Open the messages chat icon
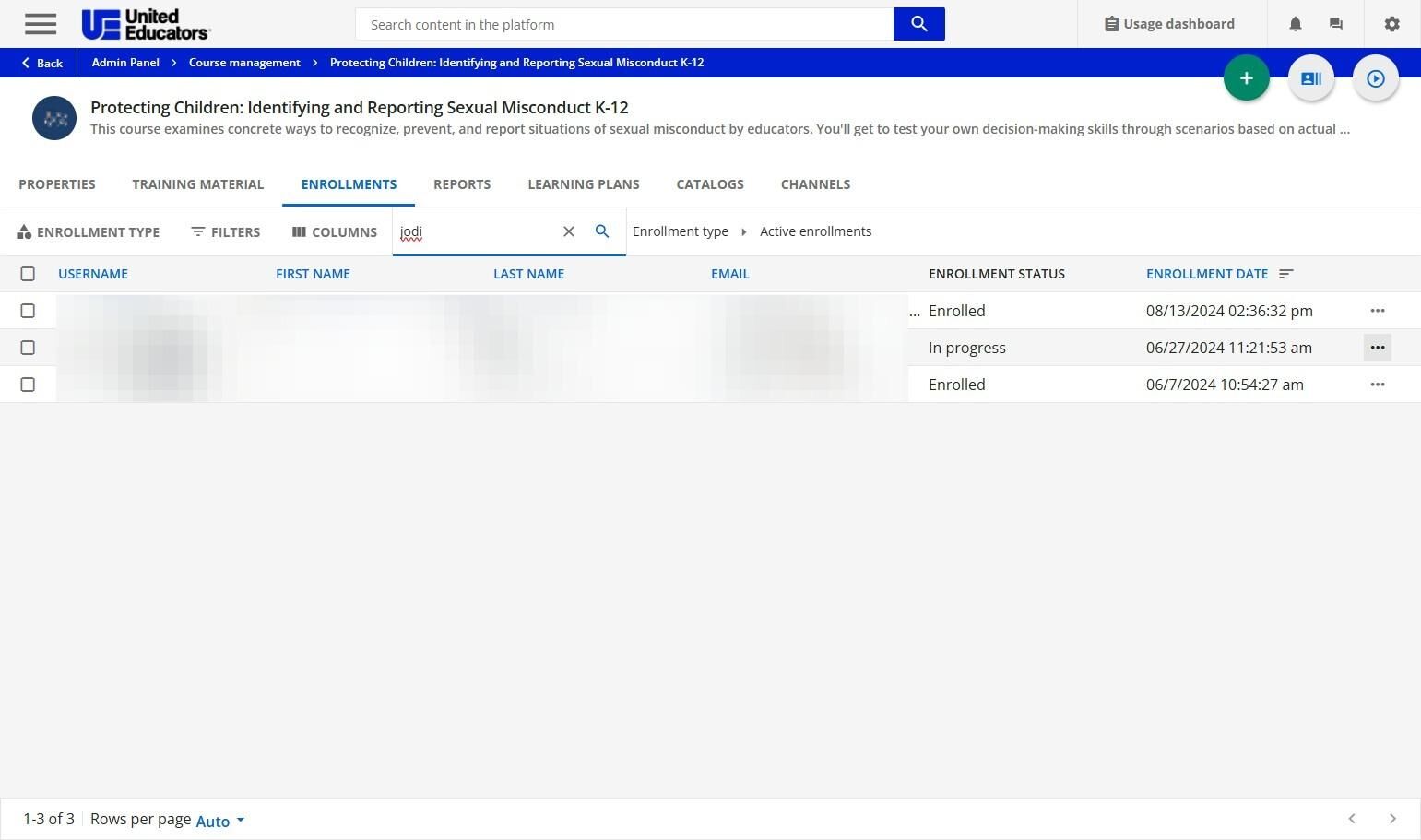 pos(1335,24)
